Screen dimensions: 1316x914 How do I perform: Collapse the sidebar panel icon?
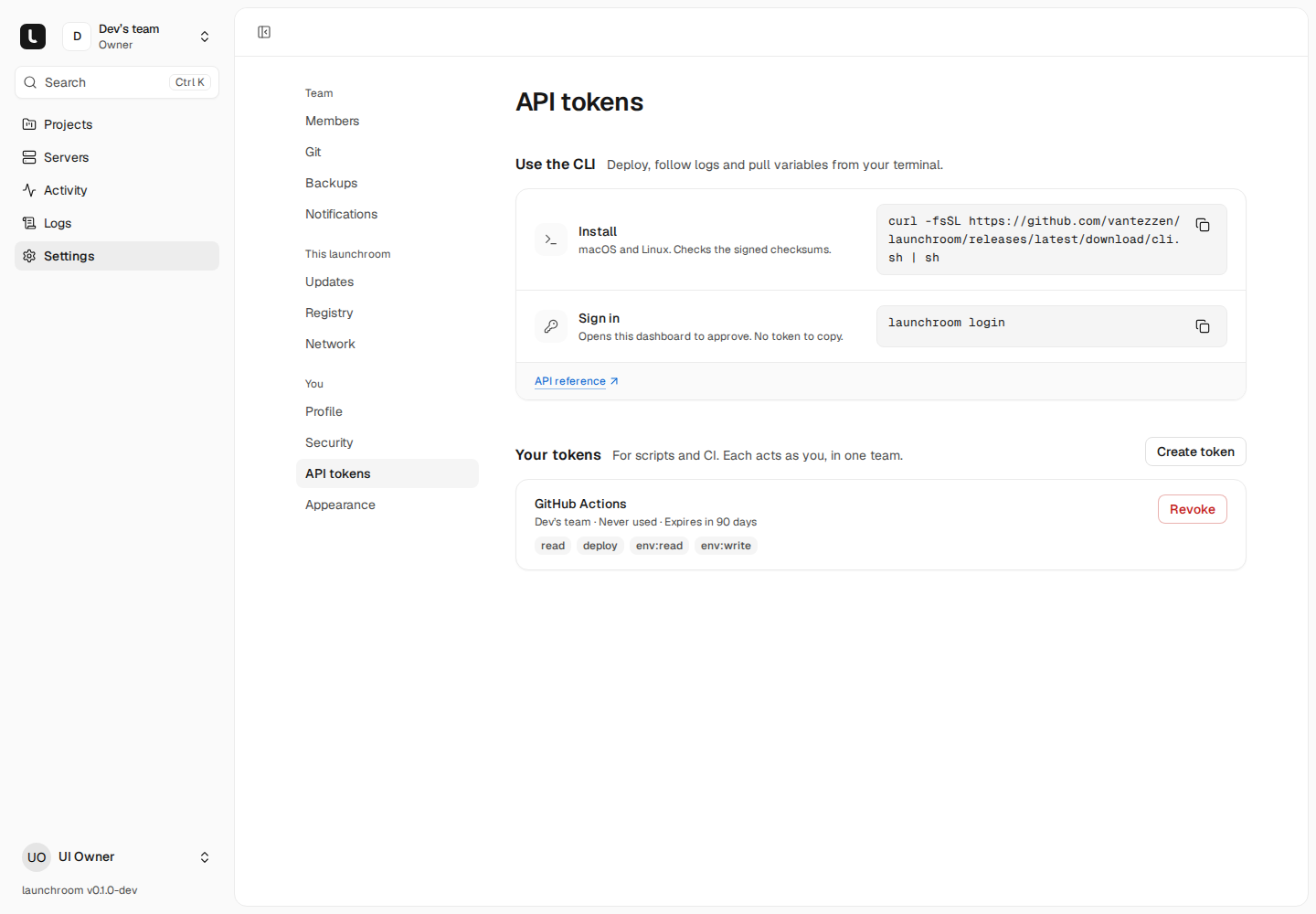click(x=264, y=32)
